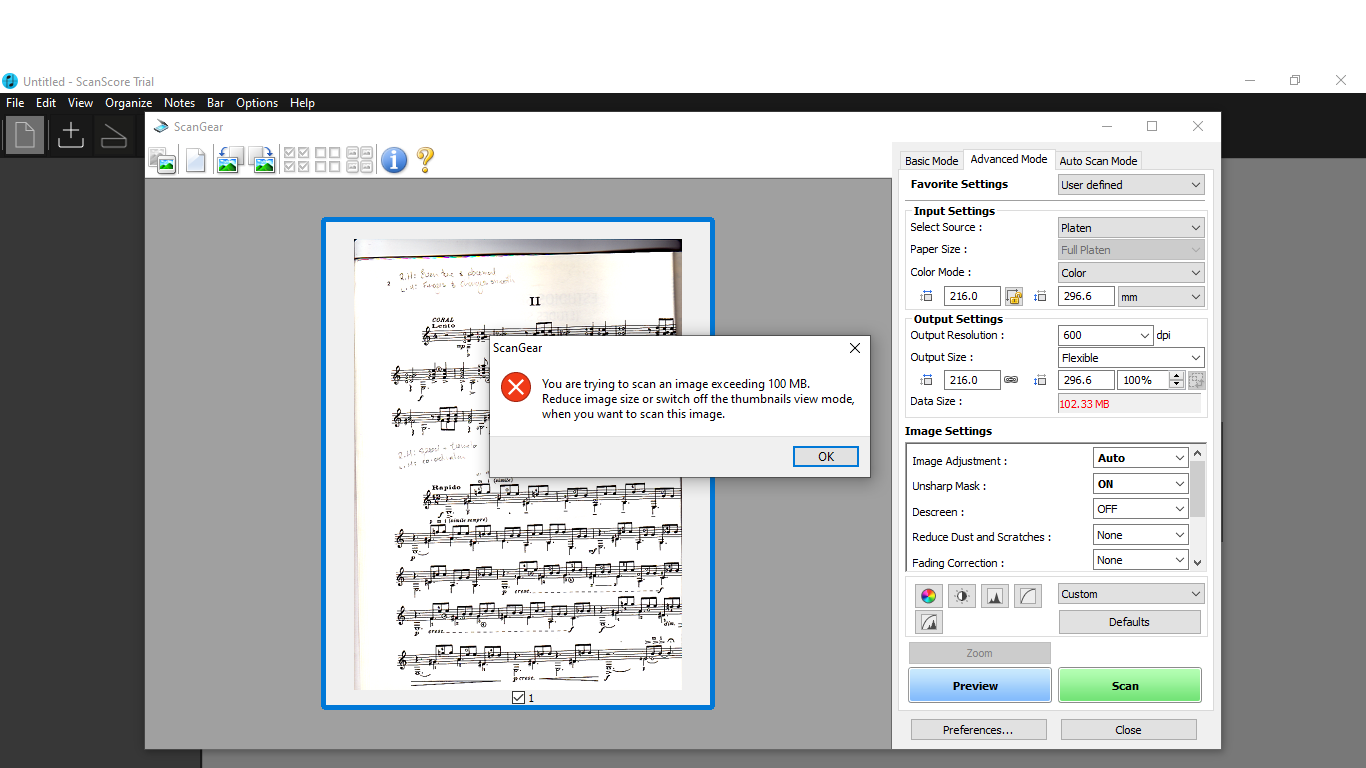
Task: Select the Advanced Mode tab
Action: click(x=1009, y=159)
